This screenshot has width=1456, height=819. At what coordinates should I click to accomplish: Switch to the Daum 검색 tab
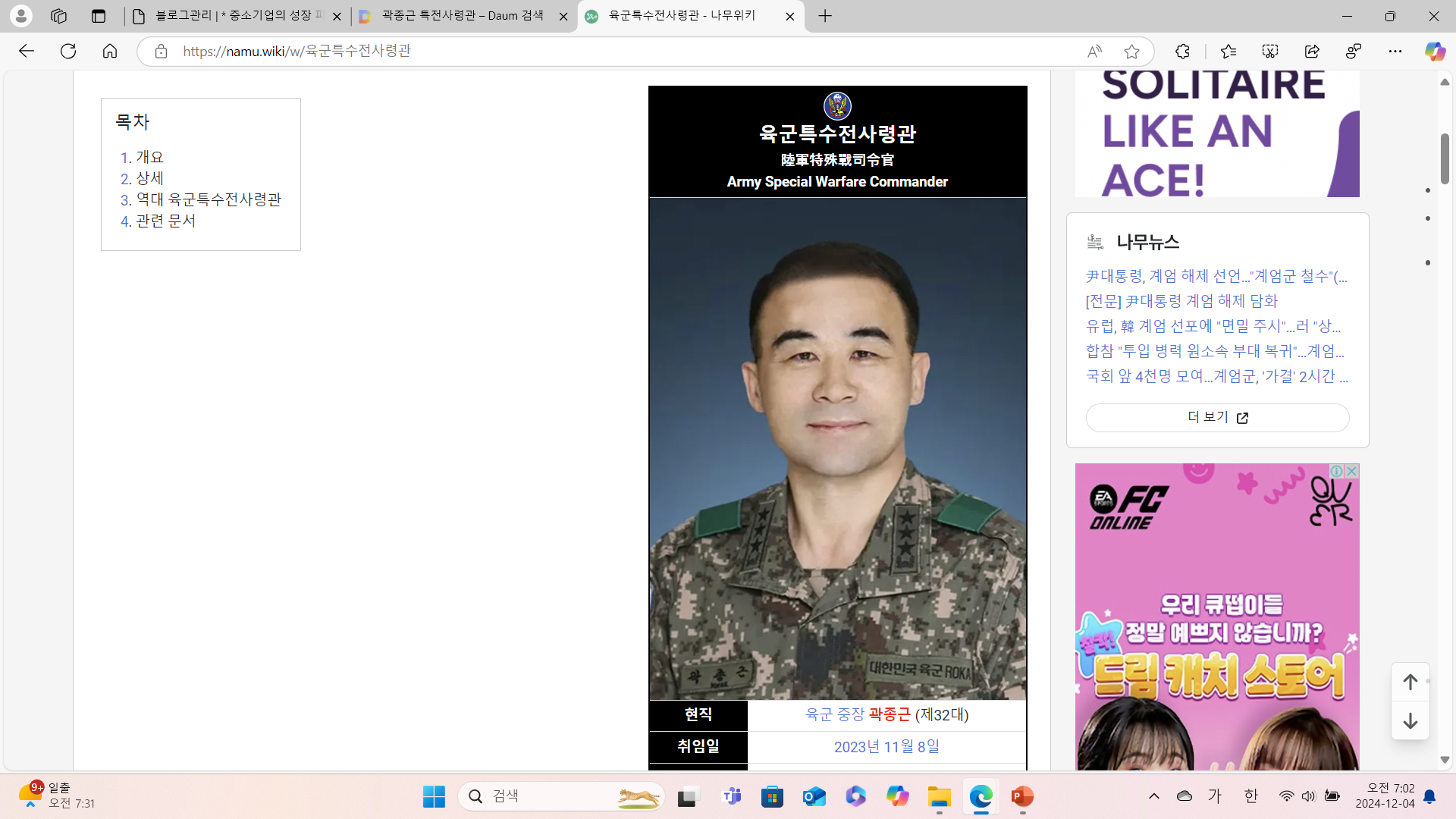tap(463, 16)
